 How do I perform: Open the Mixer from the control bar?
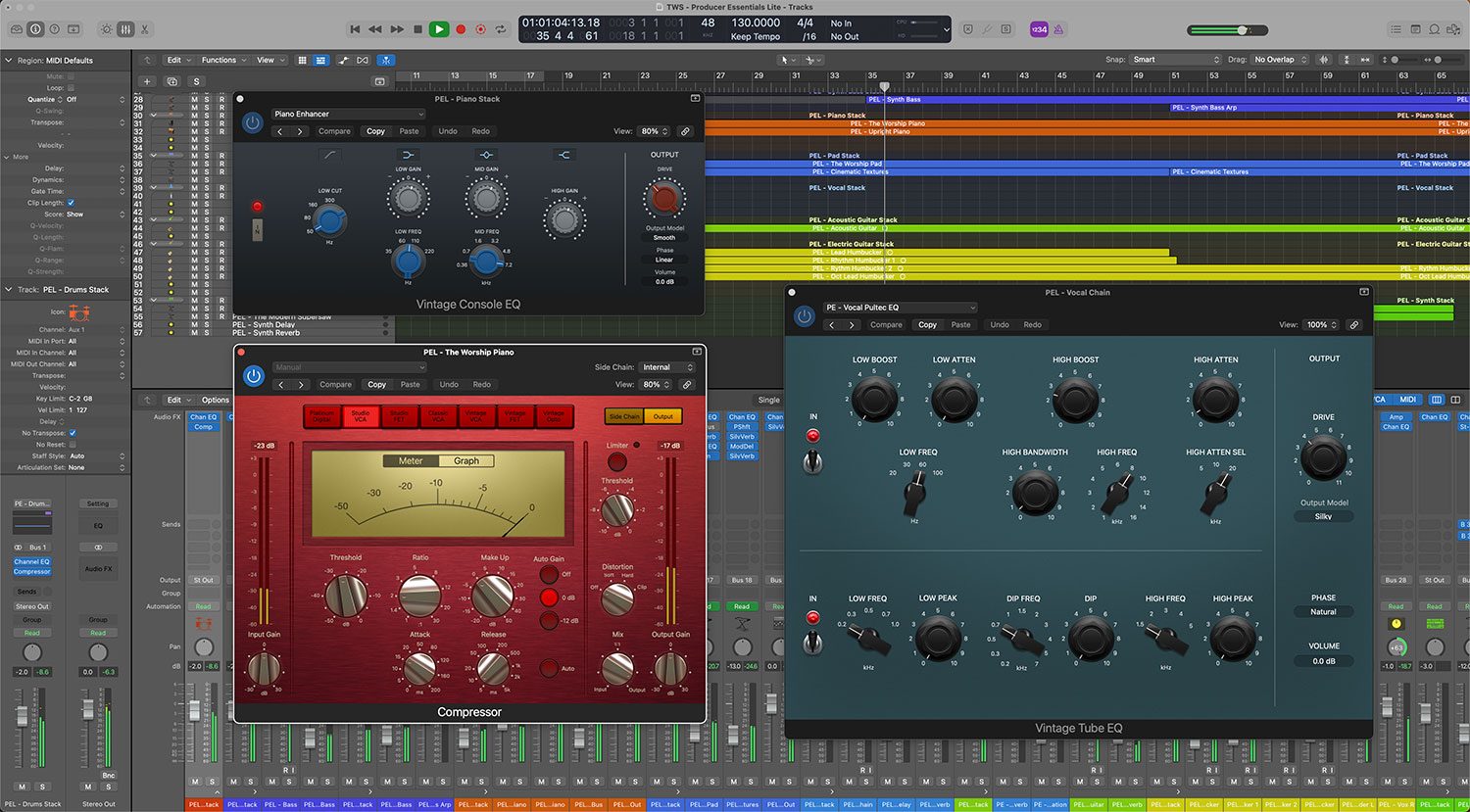(x=125, y=29)
